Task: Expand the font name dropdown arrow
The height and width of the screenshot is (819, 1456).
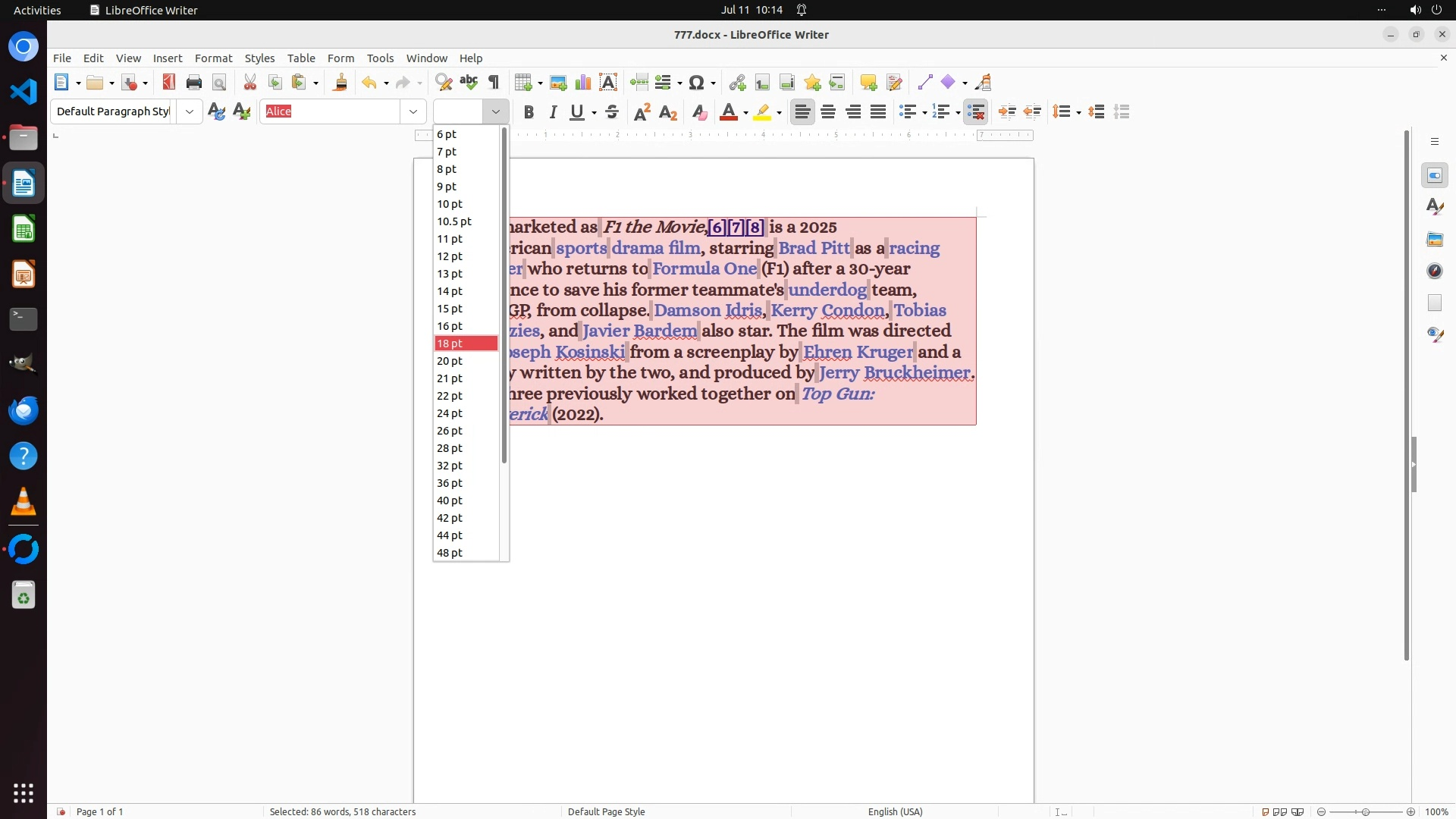Action: click(413, 111)
